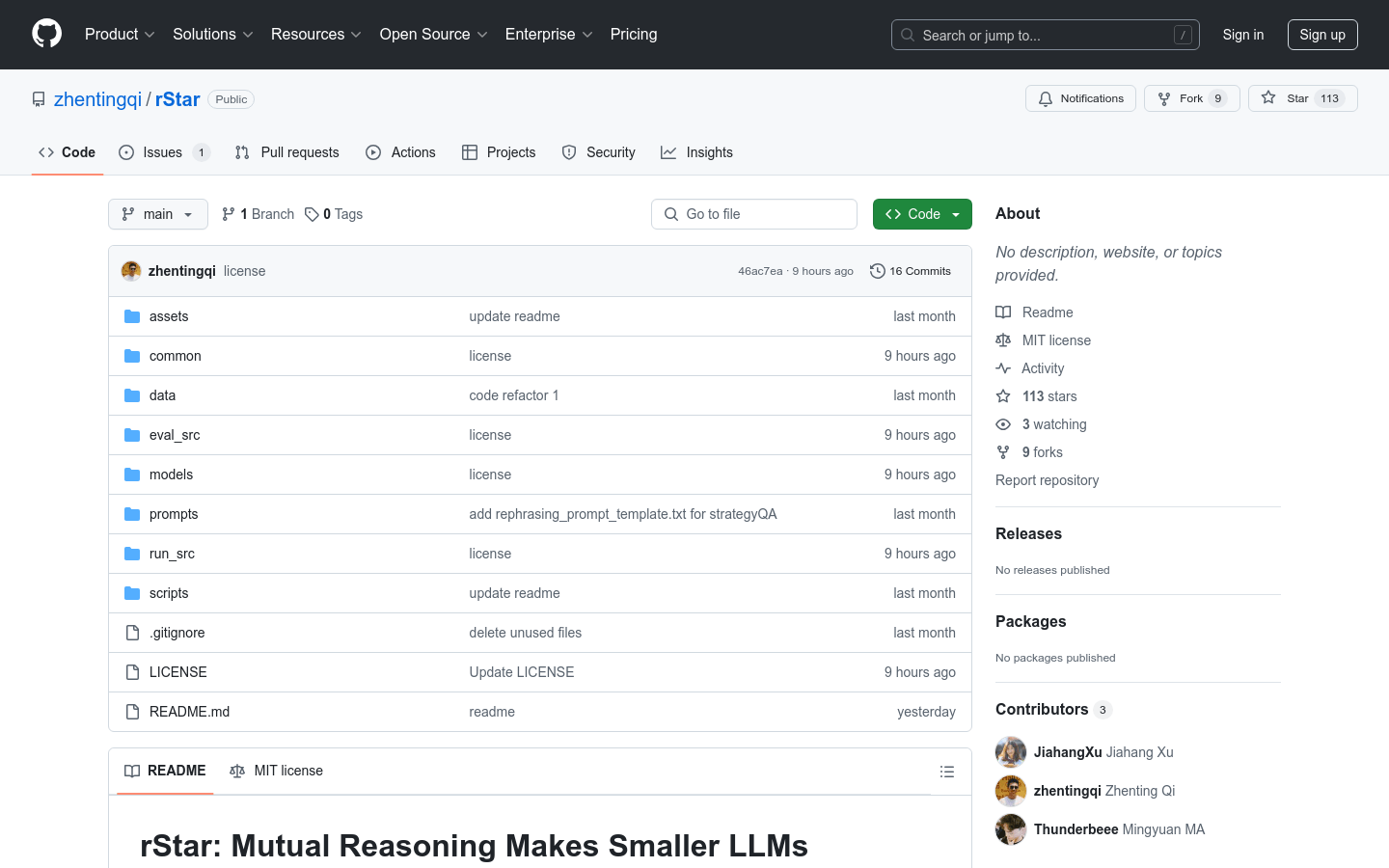
Task: Click the GitHub logo icon
Action: point(46,34)
